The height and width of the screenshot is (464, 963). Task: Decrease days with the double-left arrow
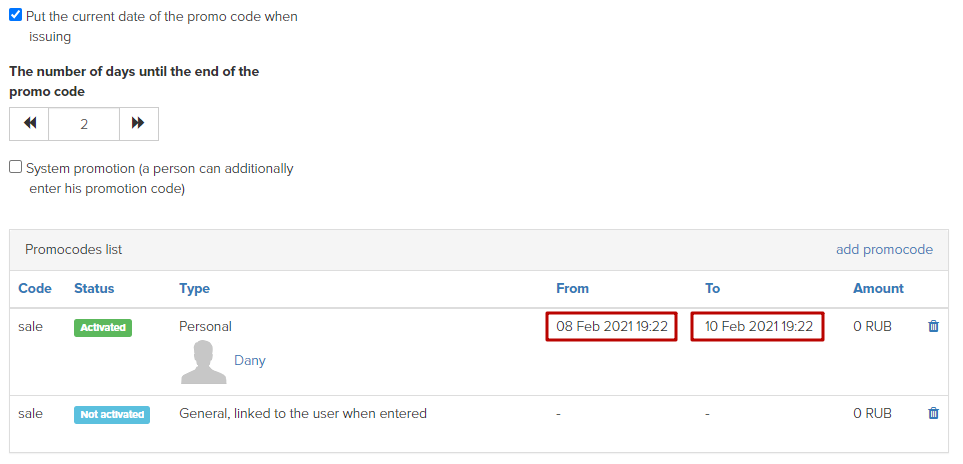[29, 124]
